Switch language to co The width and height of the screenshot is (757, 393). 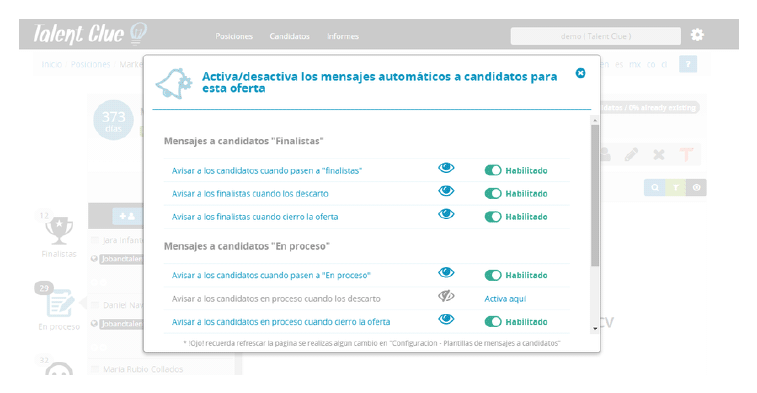pos(651,64)
